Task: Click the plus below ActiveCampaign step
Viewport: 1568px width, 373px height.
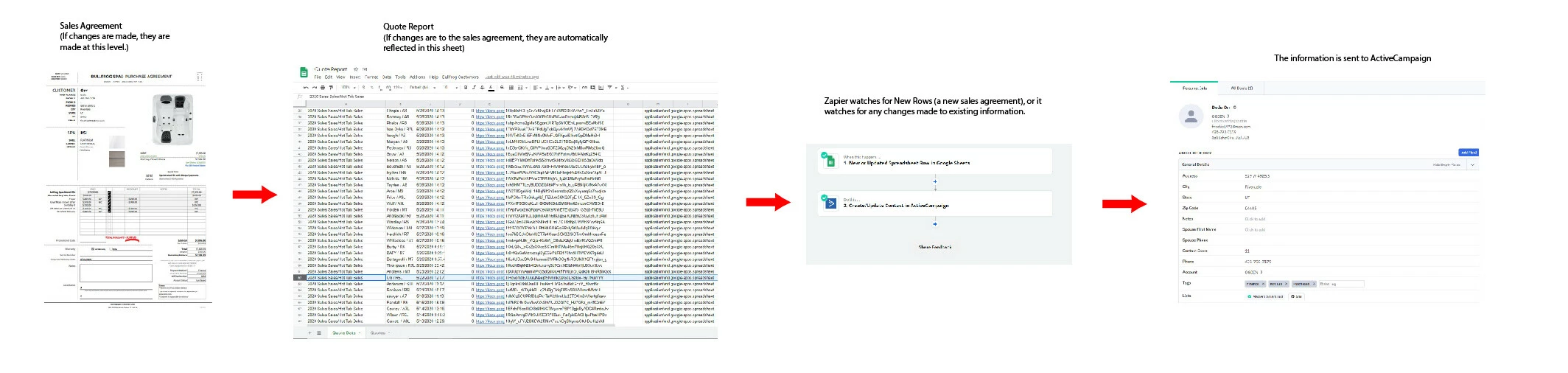Action: click(x=935, y=223)
